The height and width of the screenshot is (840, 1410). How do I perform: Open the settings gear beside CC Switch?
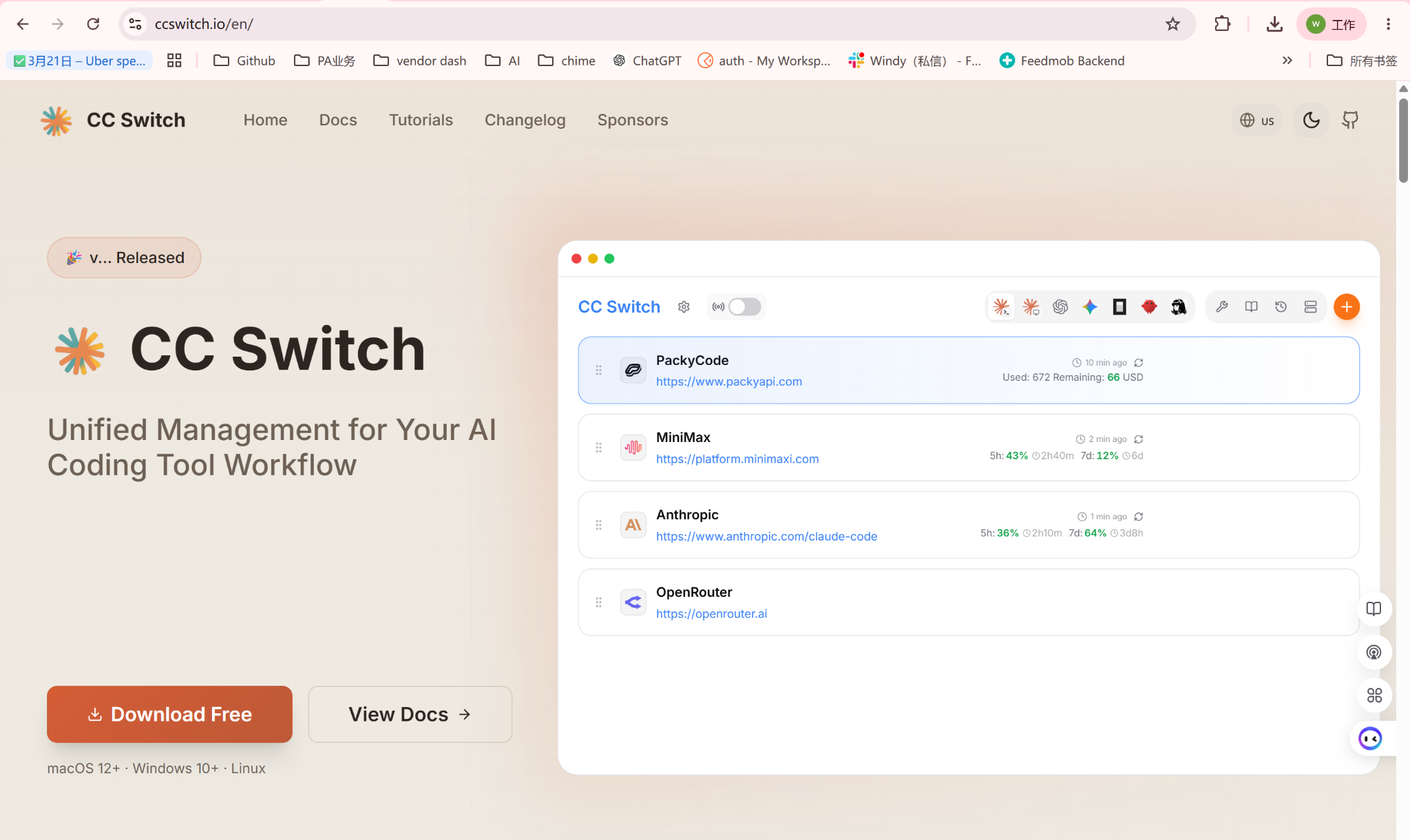(684, 307)
